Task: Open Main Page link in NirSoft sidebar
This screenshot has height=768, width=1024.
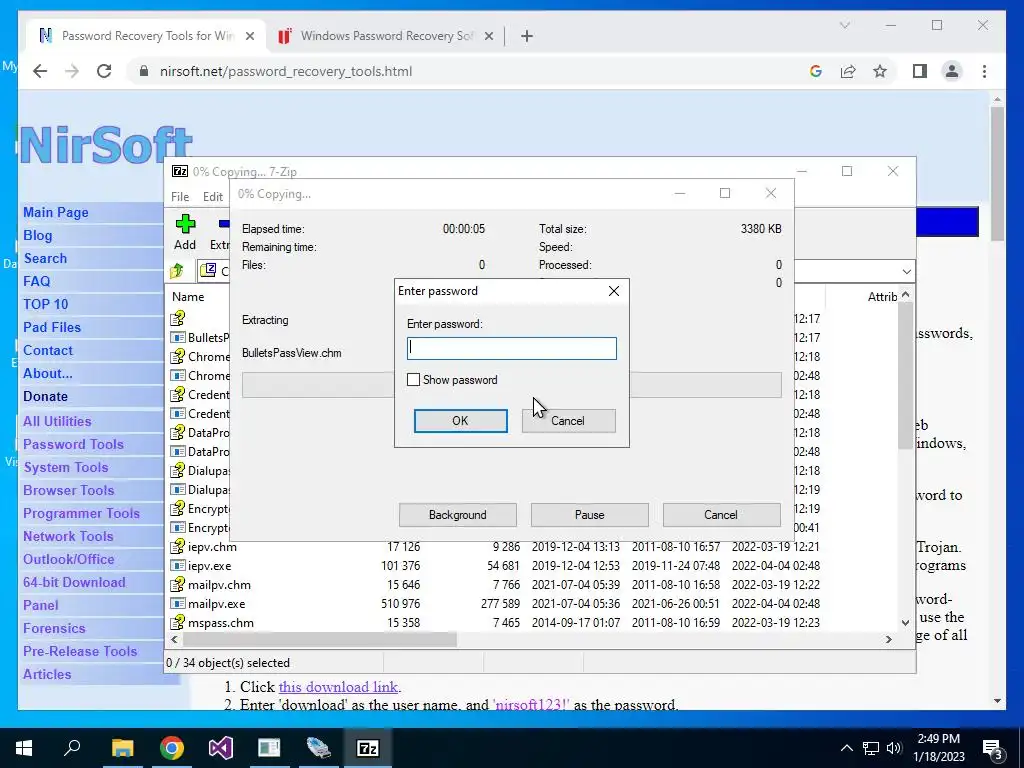Action: [56, 212]
